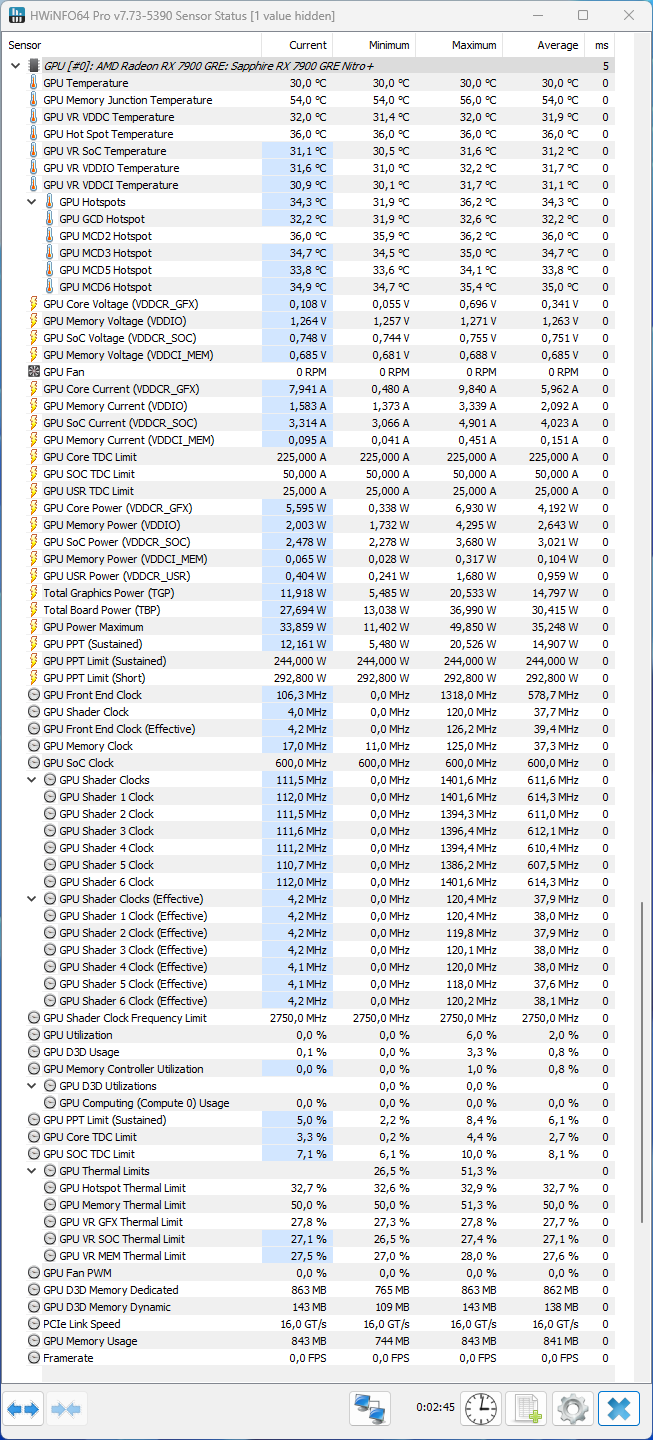
Task: Select the GPU Memory Thermal Limit row
Action: [308, 1205]
